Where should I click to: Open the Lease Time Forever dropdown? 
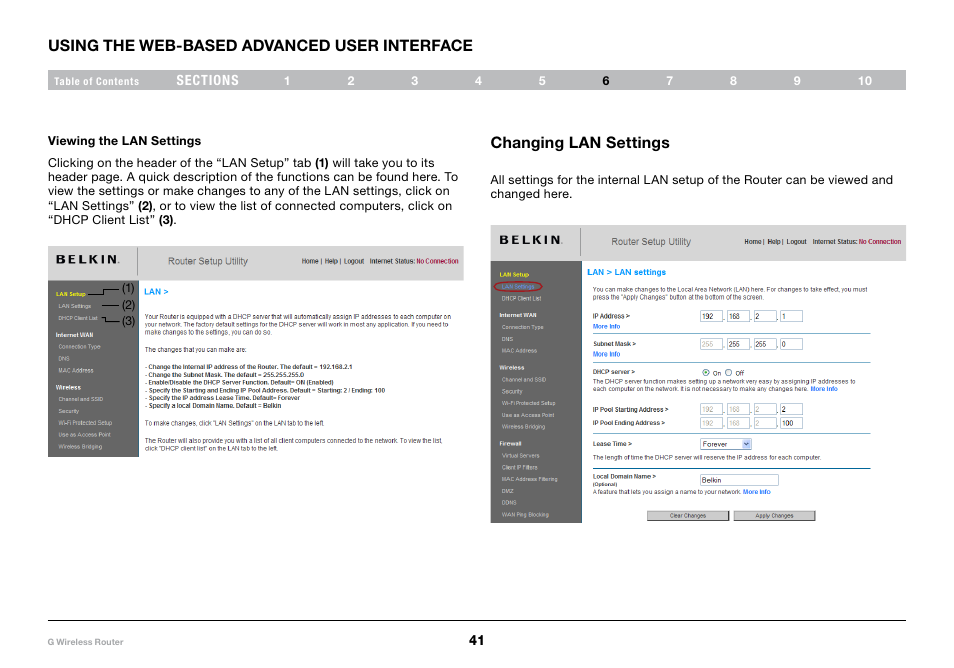click(726, 444)
